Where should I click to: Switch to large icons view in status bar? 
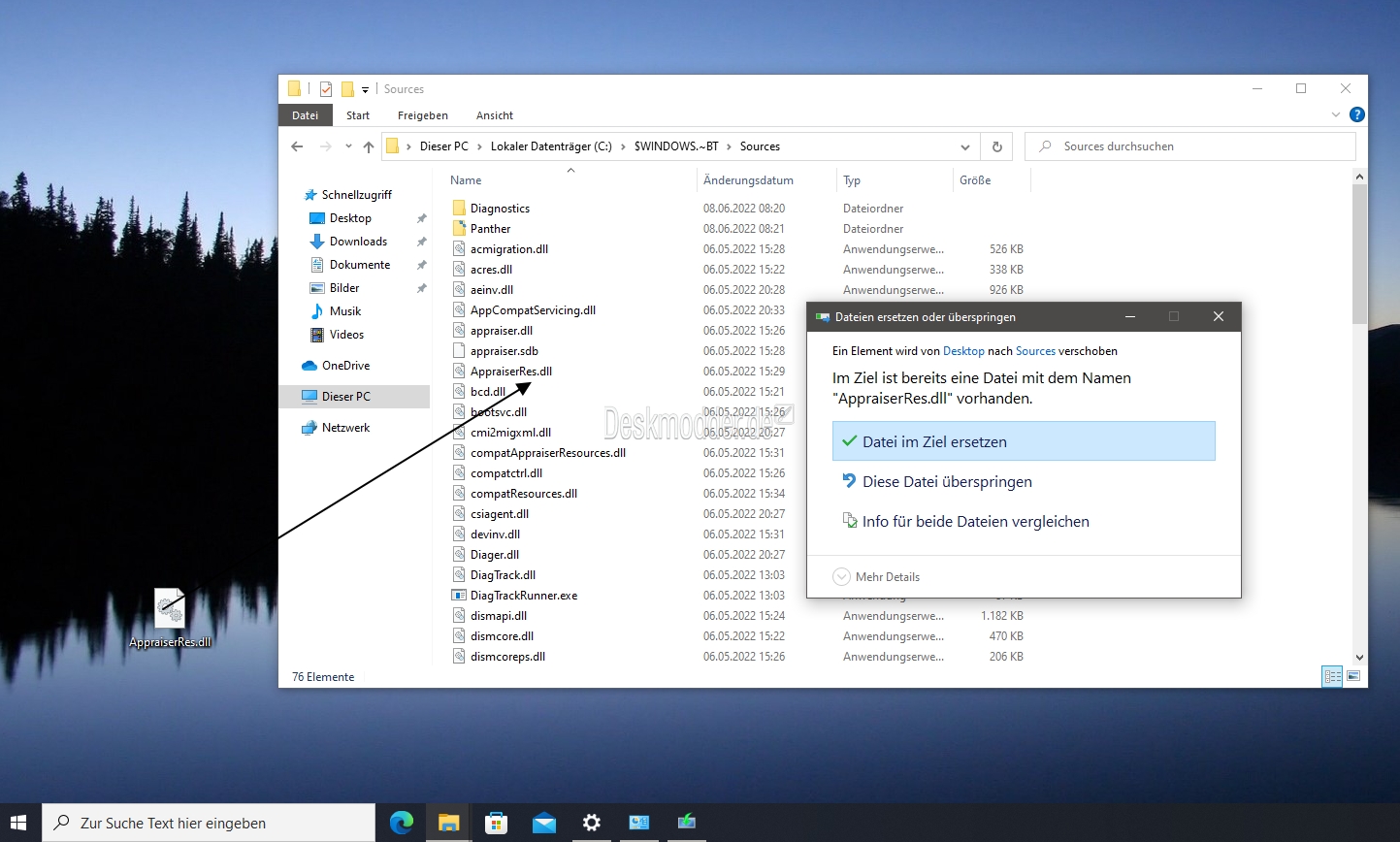pos(1353,676)
